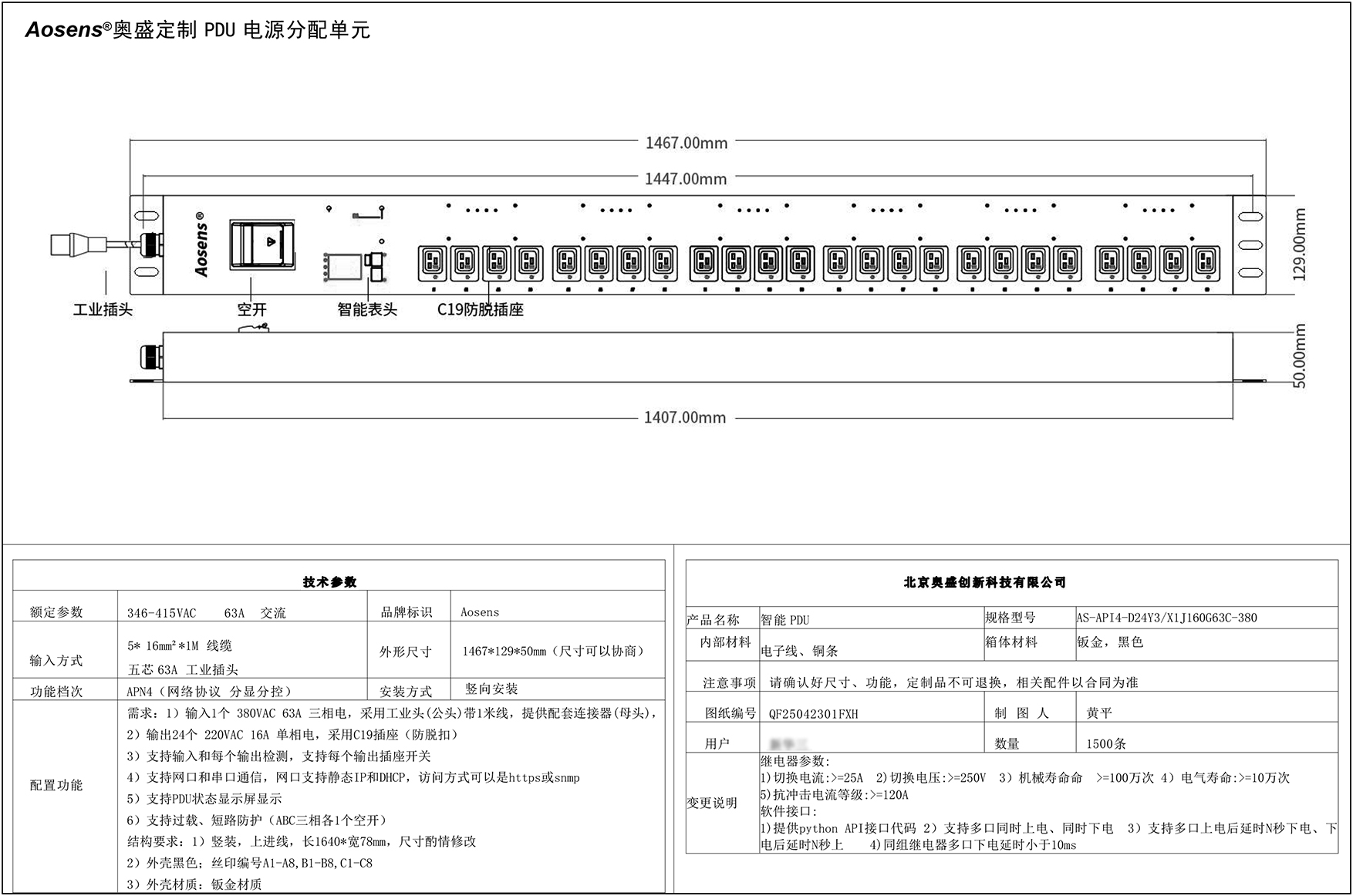Image resolution: width=1353 pixels, height=896 pixels.
Task: Click the 北京奥盛创新科技有限公司 company header
Action: coord(984,582)
